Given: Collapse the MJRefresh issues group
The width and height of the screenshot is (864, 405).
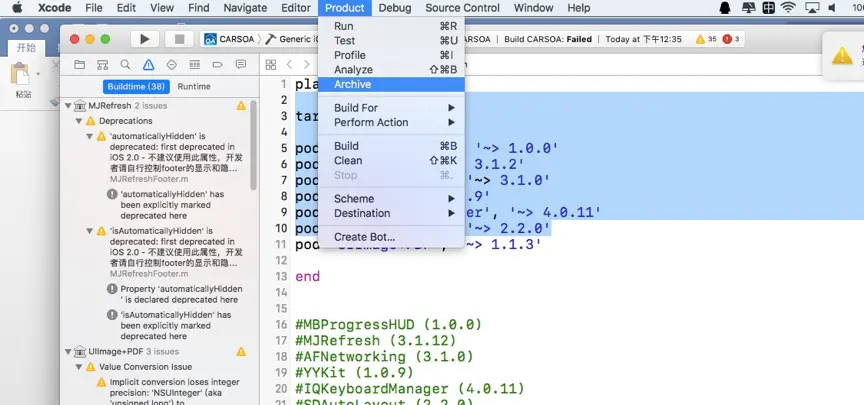Looking at the screenshot, I should [68, 105].
